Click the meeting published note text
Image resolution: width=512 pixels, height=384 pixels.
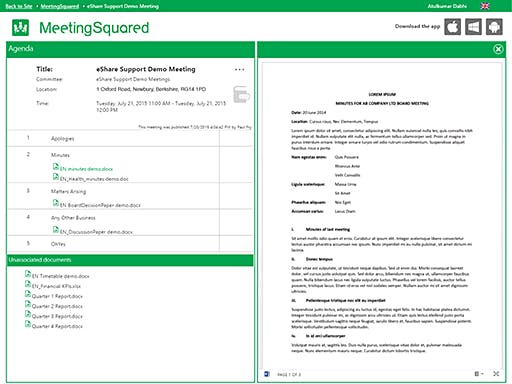click(x=195, y=127)
